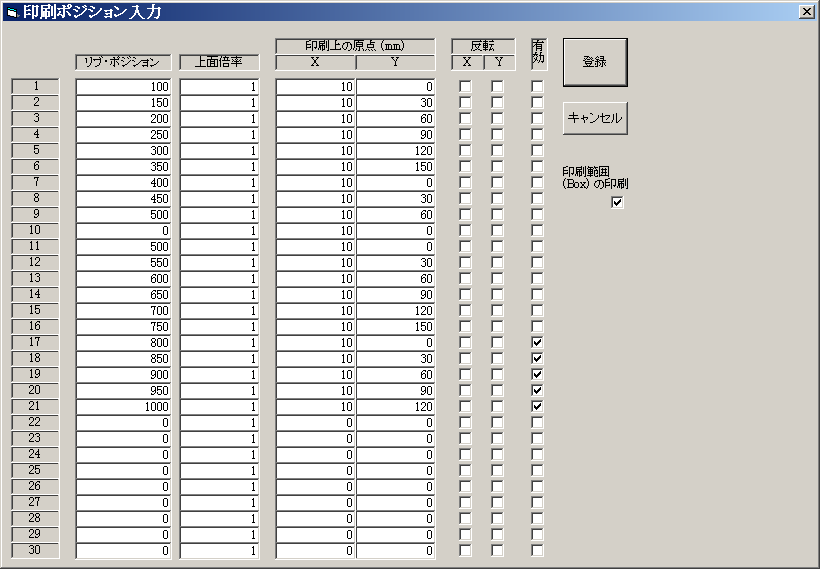Viewport: 820px width, 569px height.
Task: Toggle the 印刷範囲 (Box) の印刷 checkbox
Action: point(617,202)
